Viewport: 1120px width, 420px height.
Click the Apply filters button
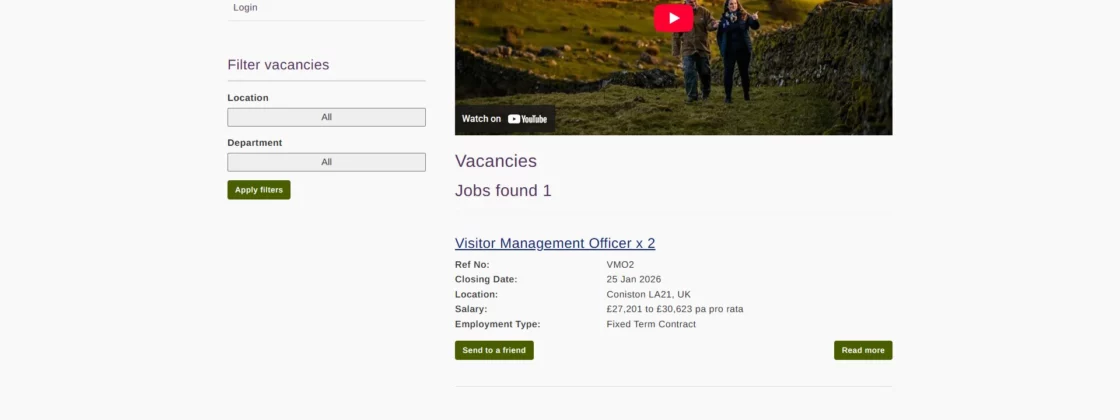coord(259,190)
